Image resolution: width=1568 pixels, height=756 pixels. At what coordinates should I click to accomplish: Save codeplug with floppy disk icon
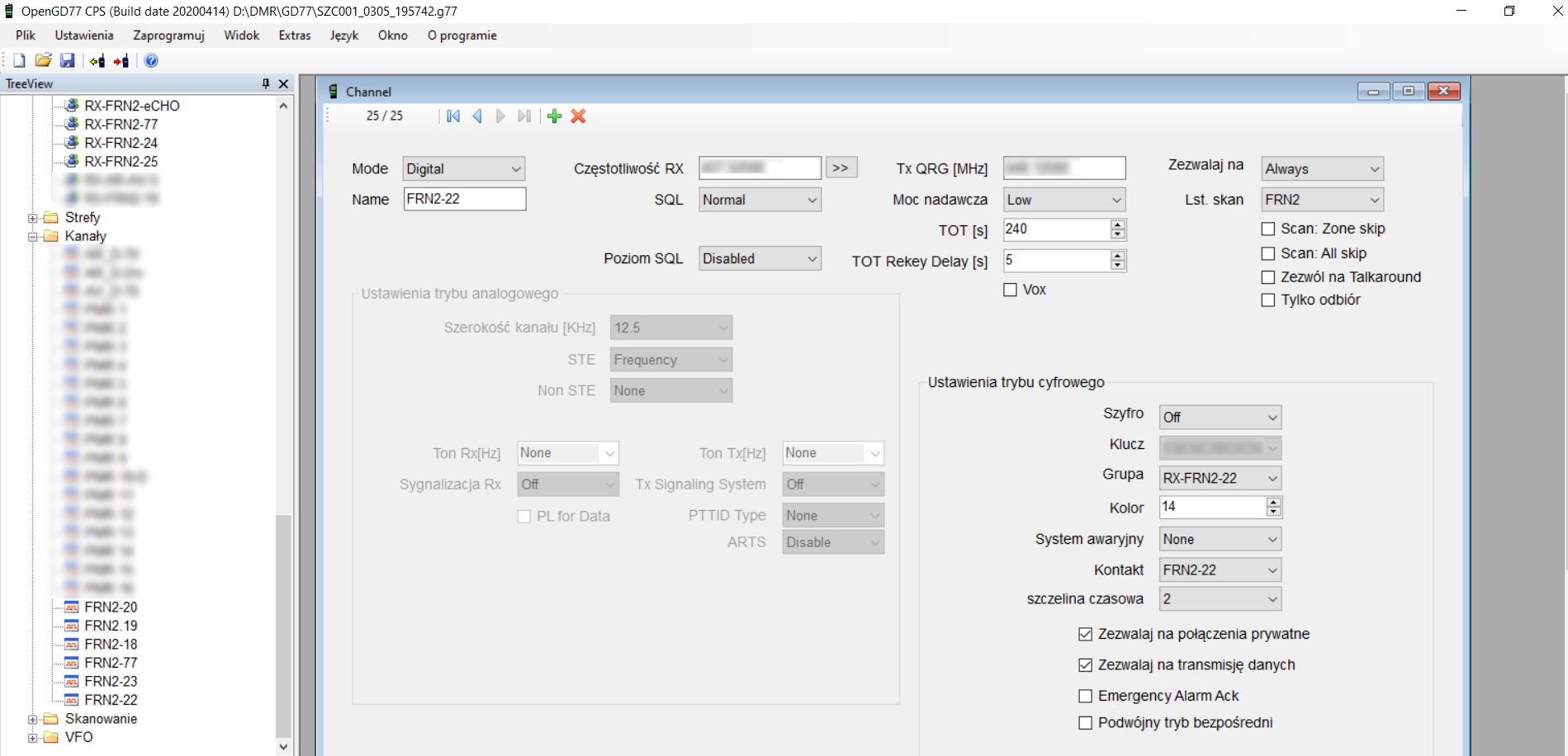pyautogui.click(x=68, y=60)
